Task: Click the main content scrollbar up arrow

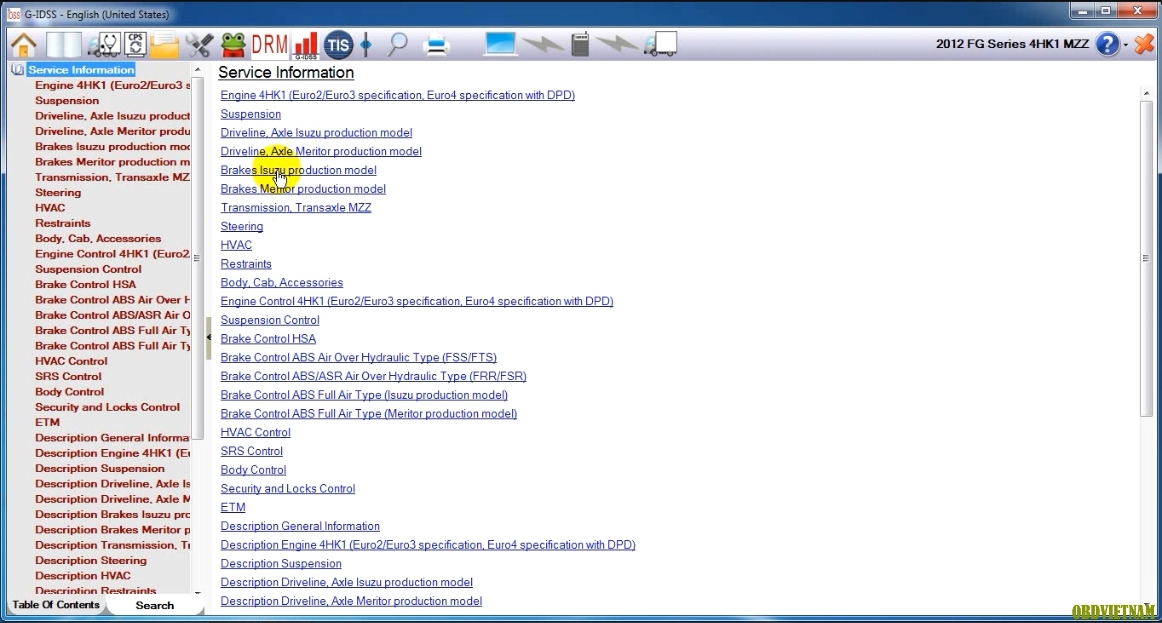Action: pyautogui.click(x=1146, y=94)
